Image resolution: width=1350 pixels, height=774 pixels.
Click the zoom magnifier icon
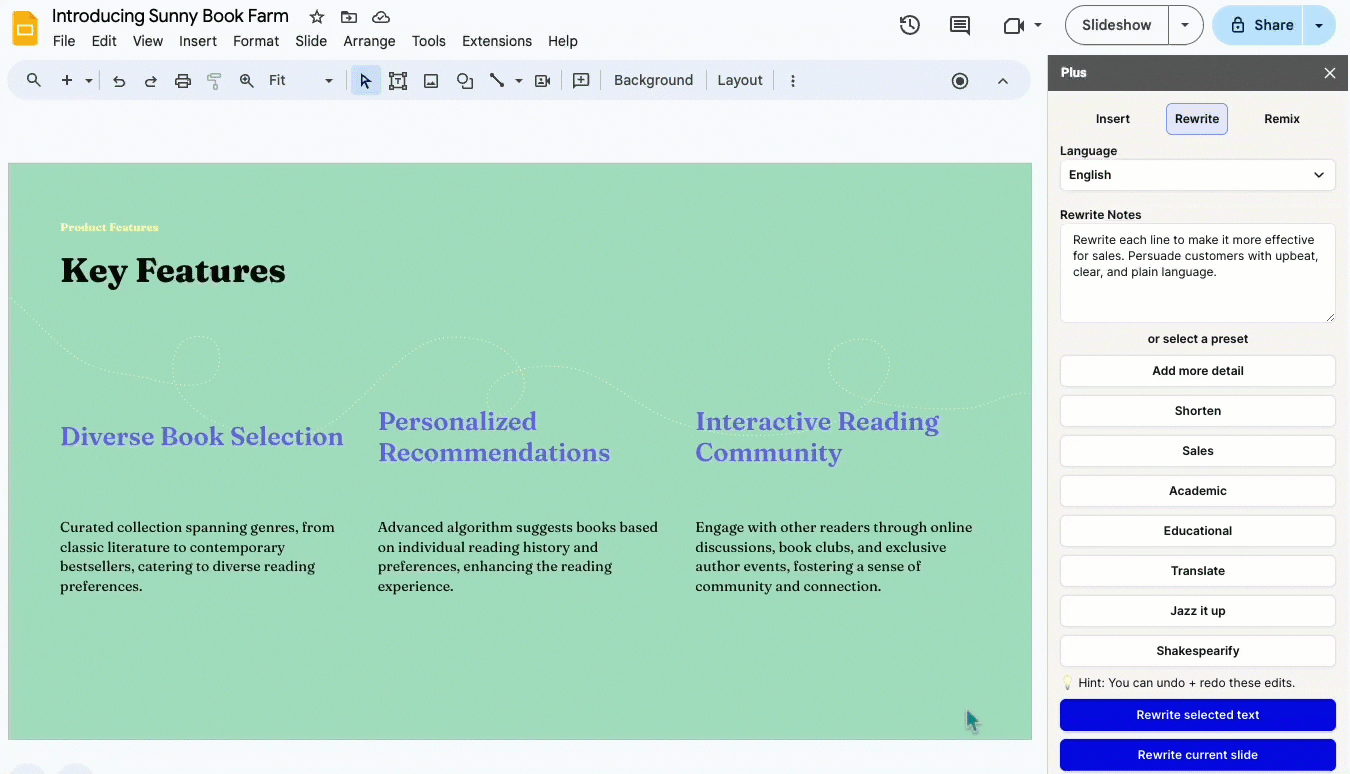247,81
